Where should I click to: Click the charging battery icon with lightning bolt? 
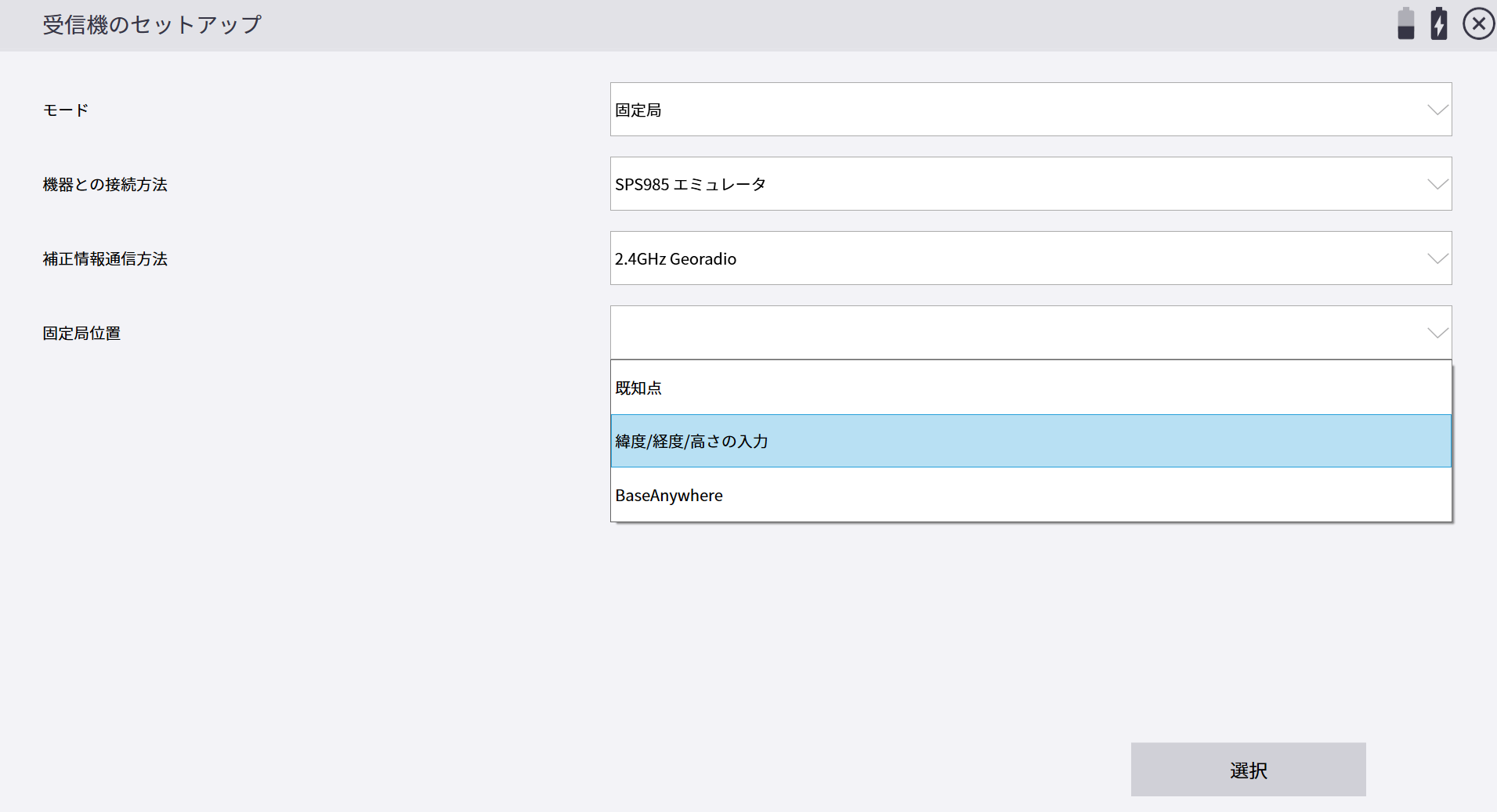[x=1439, y=23]
